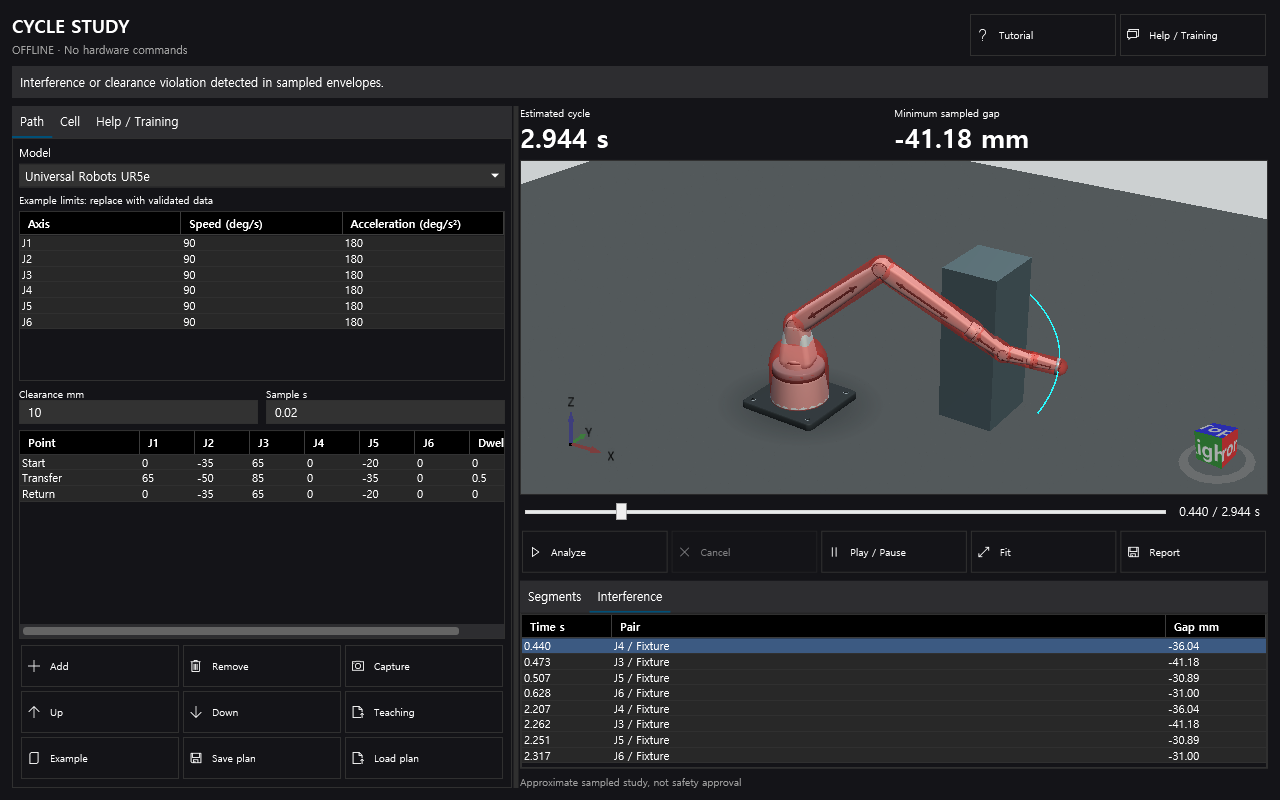Open the Help / Training tab in left panel
The height and width of the screenshot is (800, 1280).
(x=137, y=122)
